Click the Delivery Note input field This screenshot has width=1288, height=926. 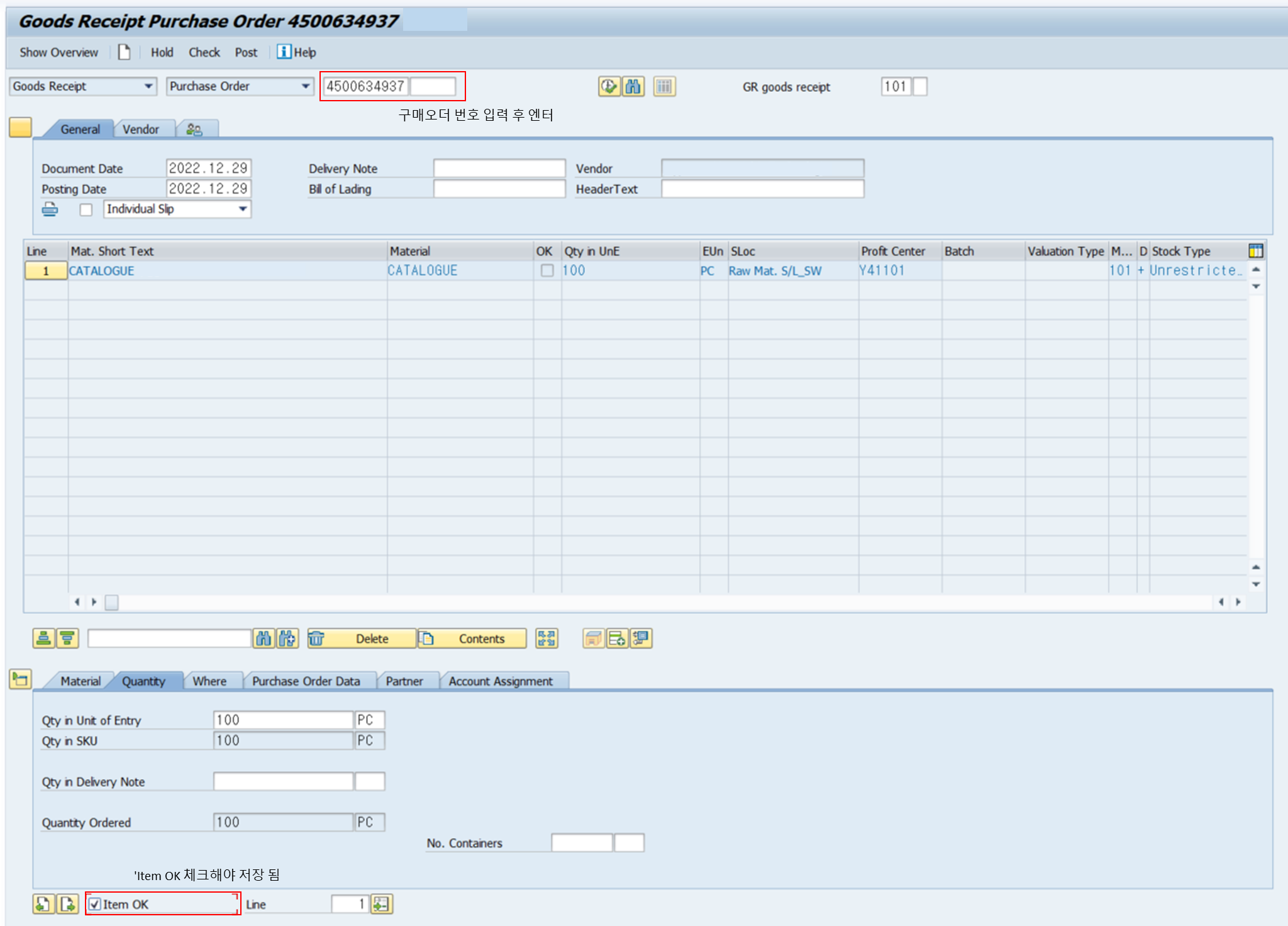point(499,169)
